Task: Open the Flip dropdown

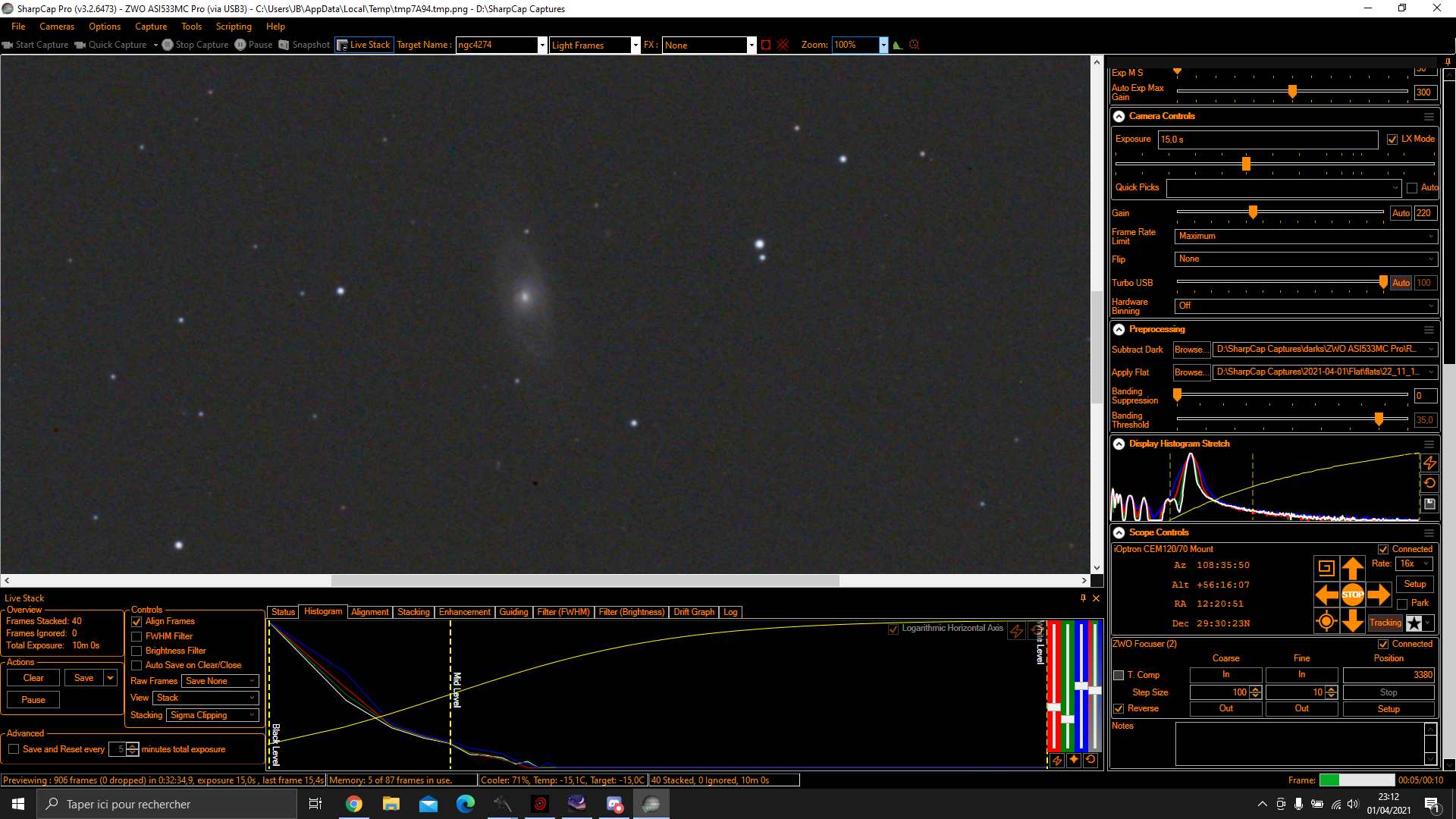Action: (1306, 259)
